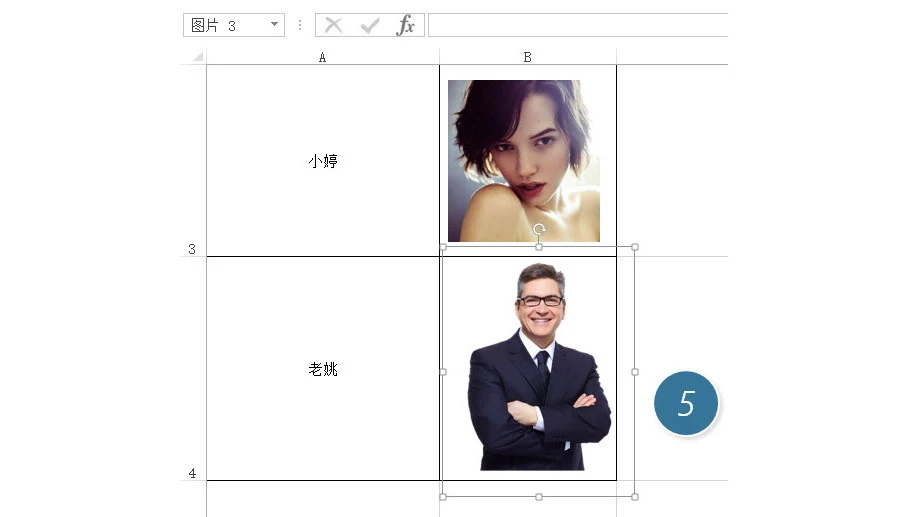
Task: Click cell containing 老姚
Action: [323, 368]
